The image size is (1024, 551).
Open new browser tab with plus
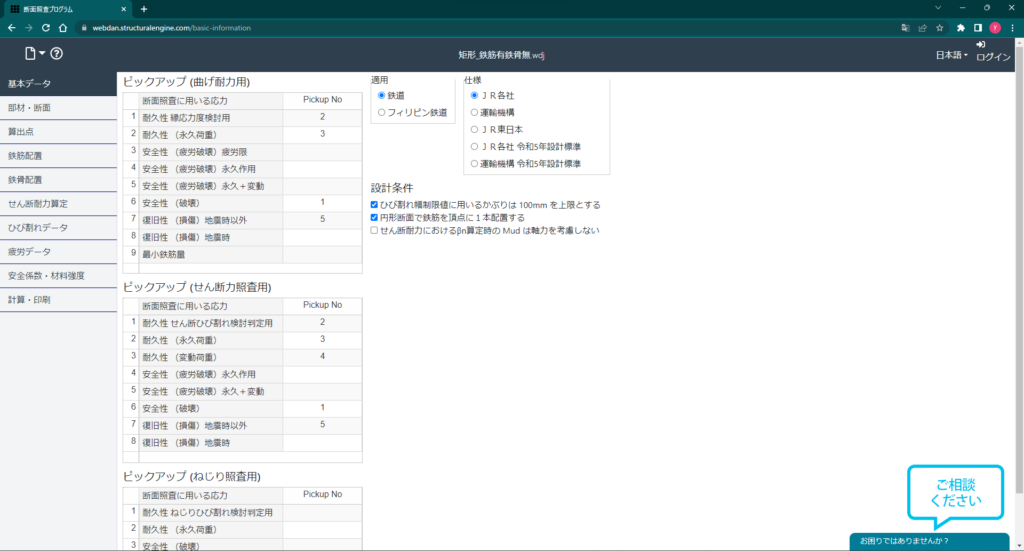(x=144, y=9)
